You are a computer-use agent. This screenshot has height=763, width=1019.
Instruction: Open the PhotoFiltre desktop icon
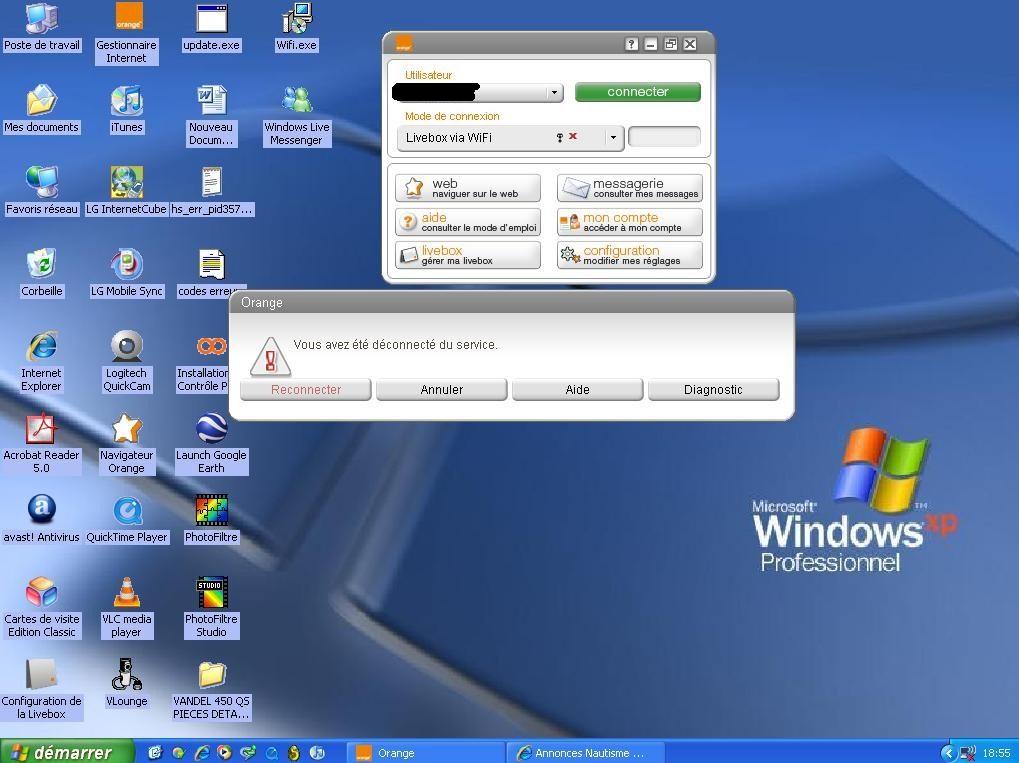coord(211,511)
